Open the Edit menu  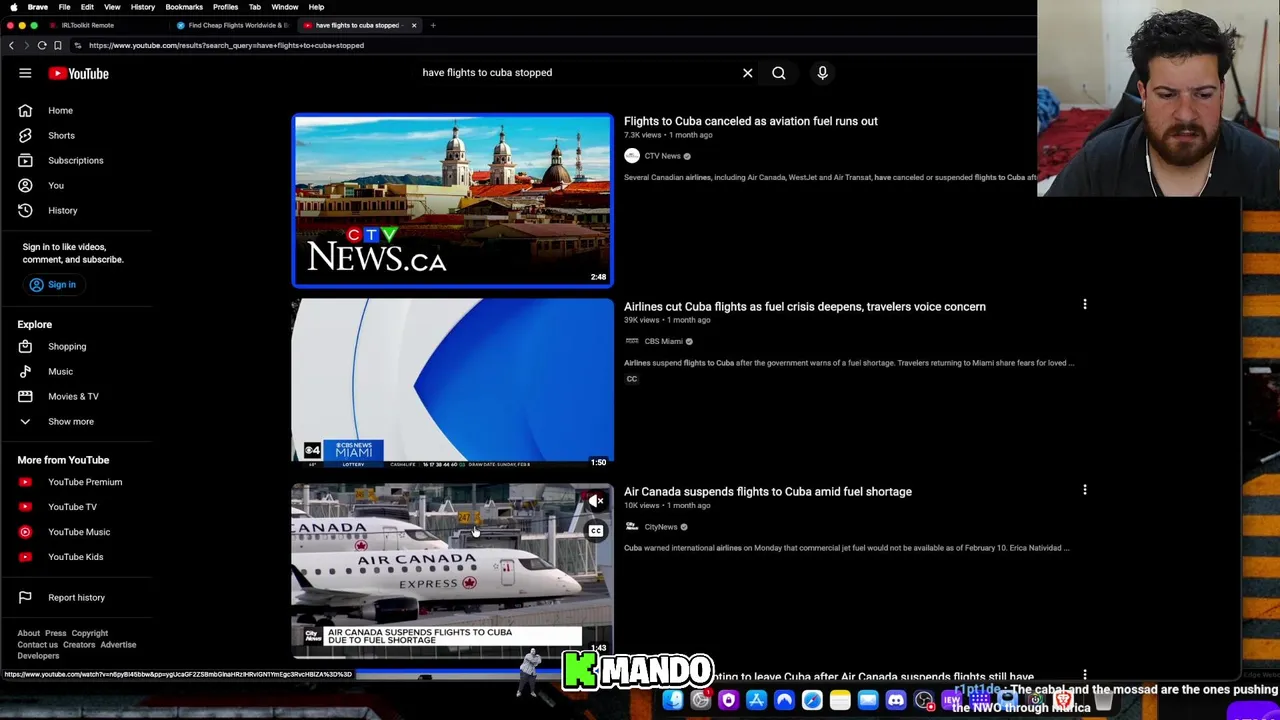(87, 7)
